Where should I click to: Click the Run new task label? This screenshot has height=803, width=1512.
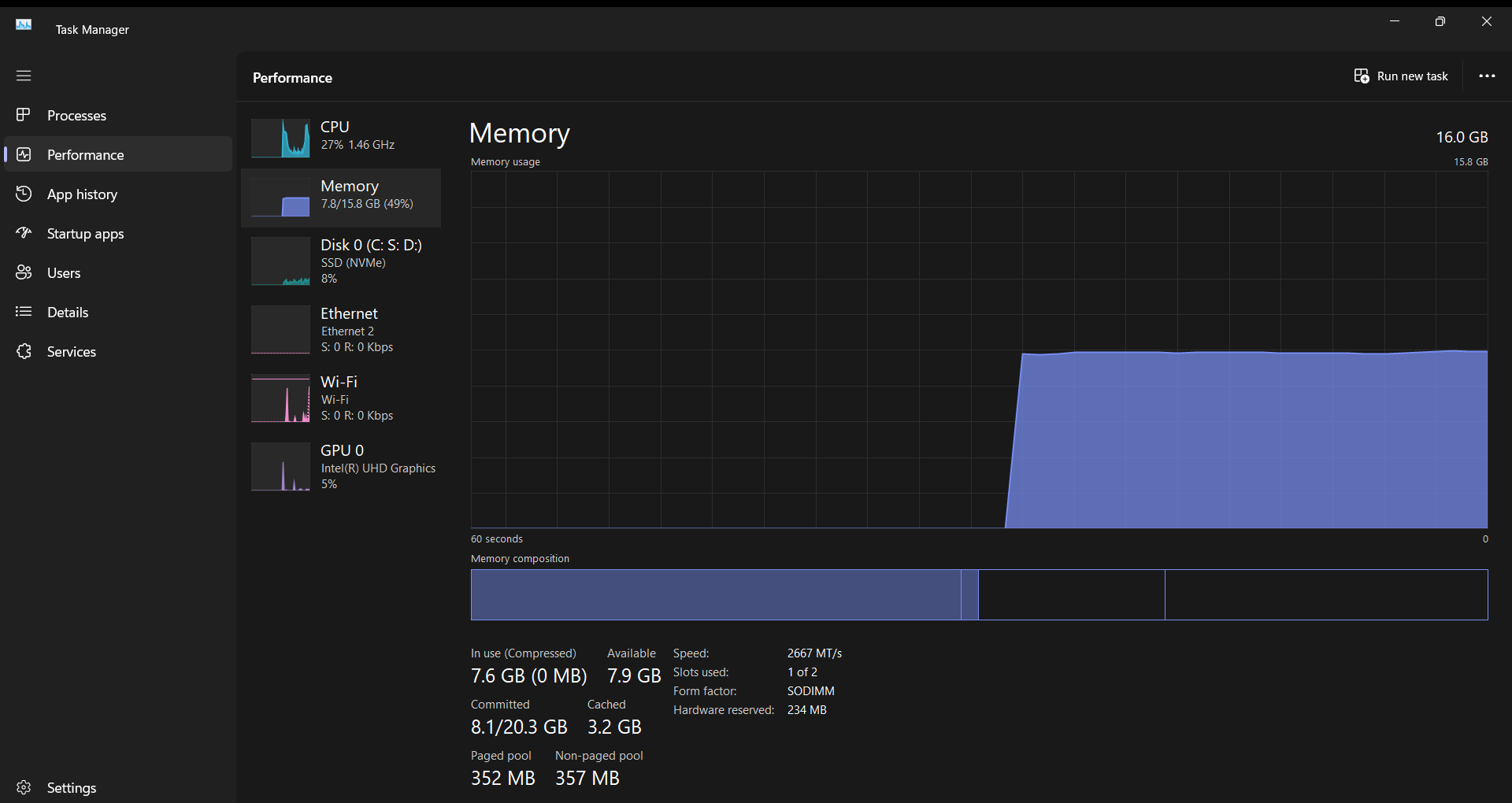(x=1412, y=76)
